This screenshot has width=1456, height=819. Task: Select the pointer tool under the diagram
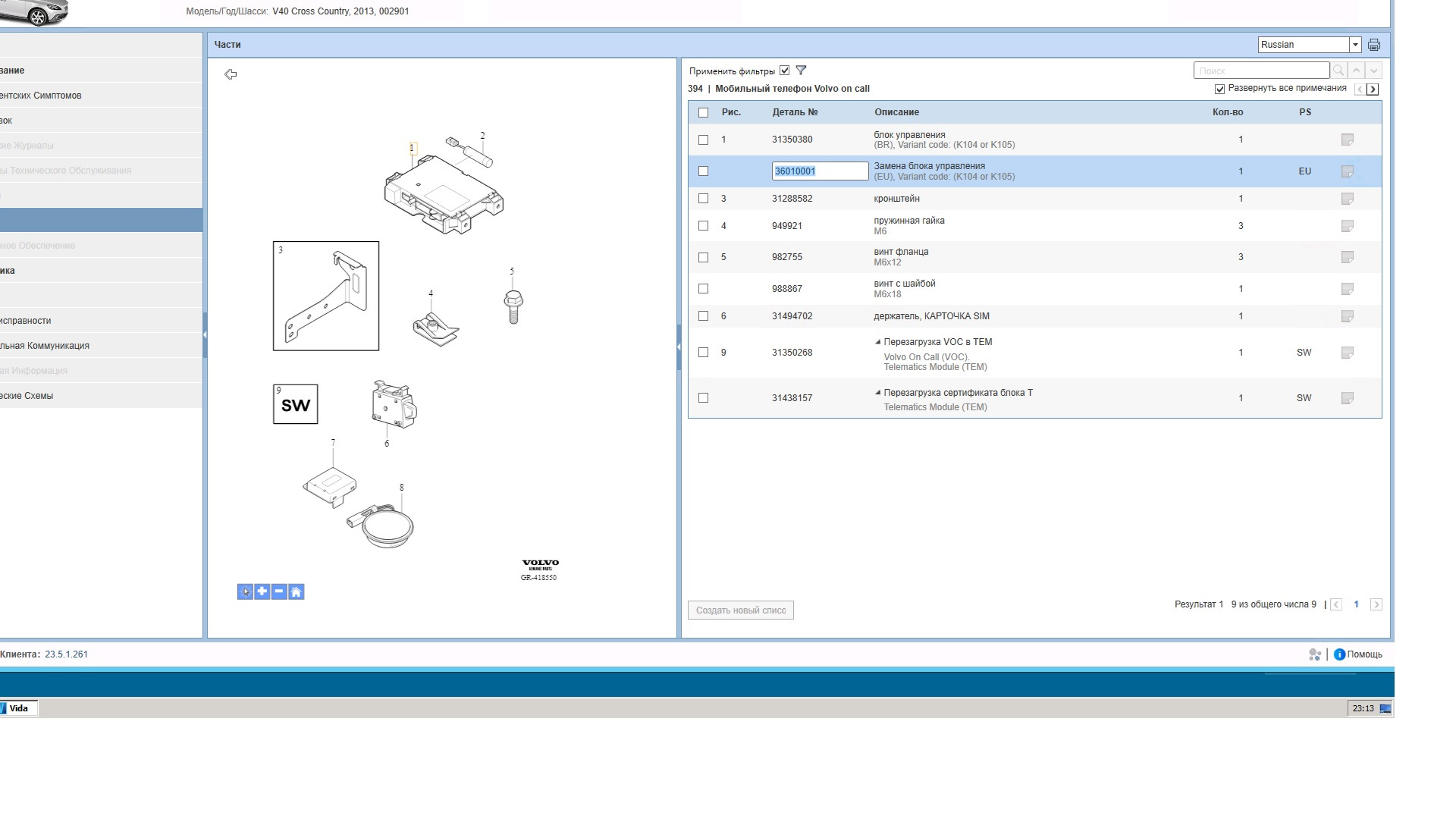pos(244,591)
